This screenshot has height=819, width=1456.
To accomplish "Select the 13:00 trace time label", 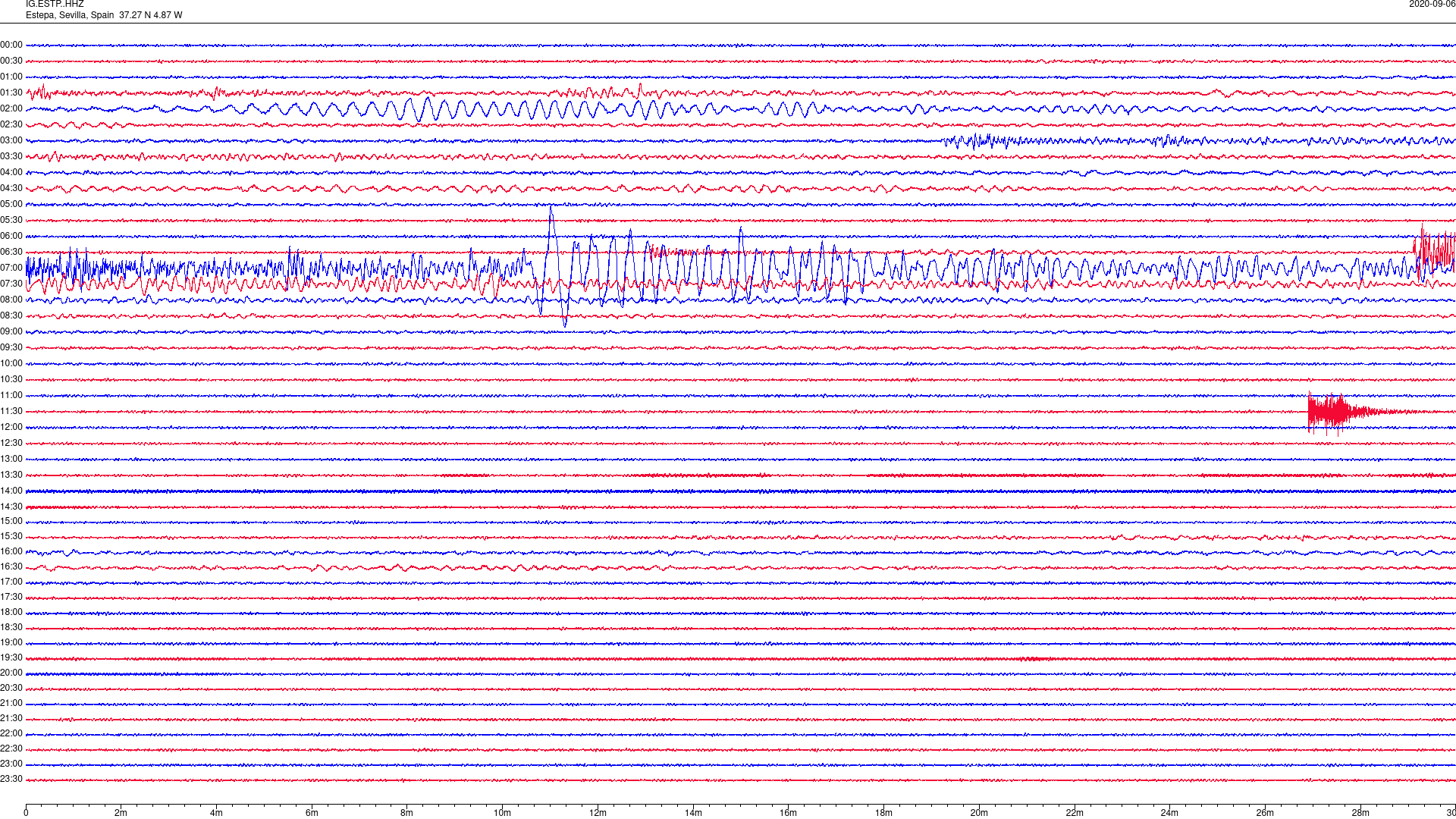I will [x=11, y=460].
